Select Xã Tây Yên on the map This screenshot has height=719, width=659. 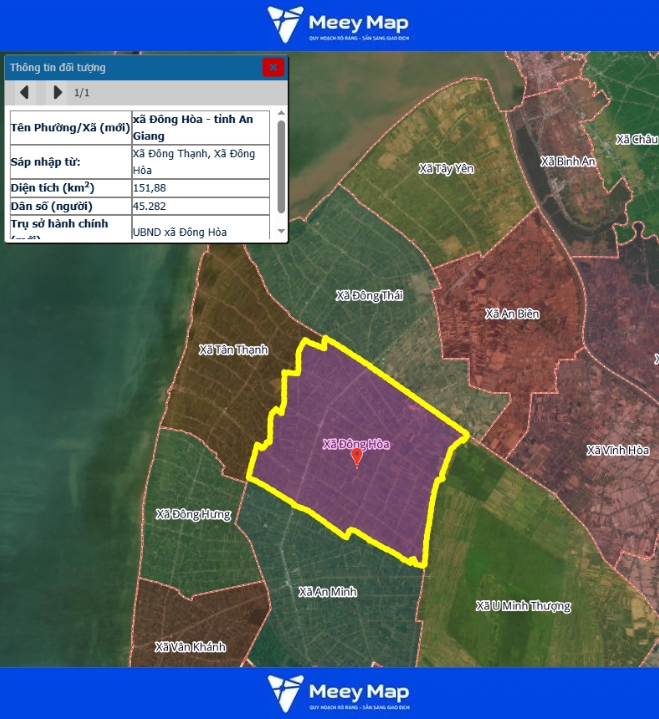(446, 169)
